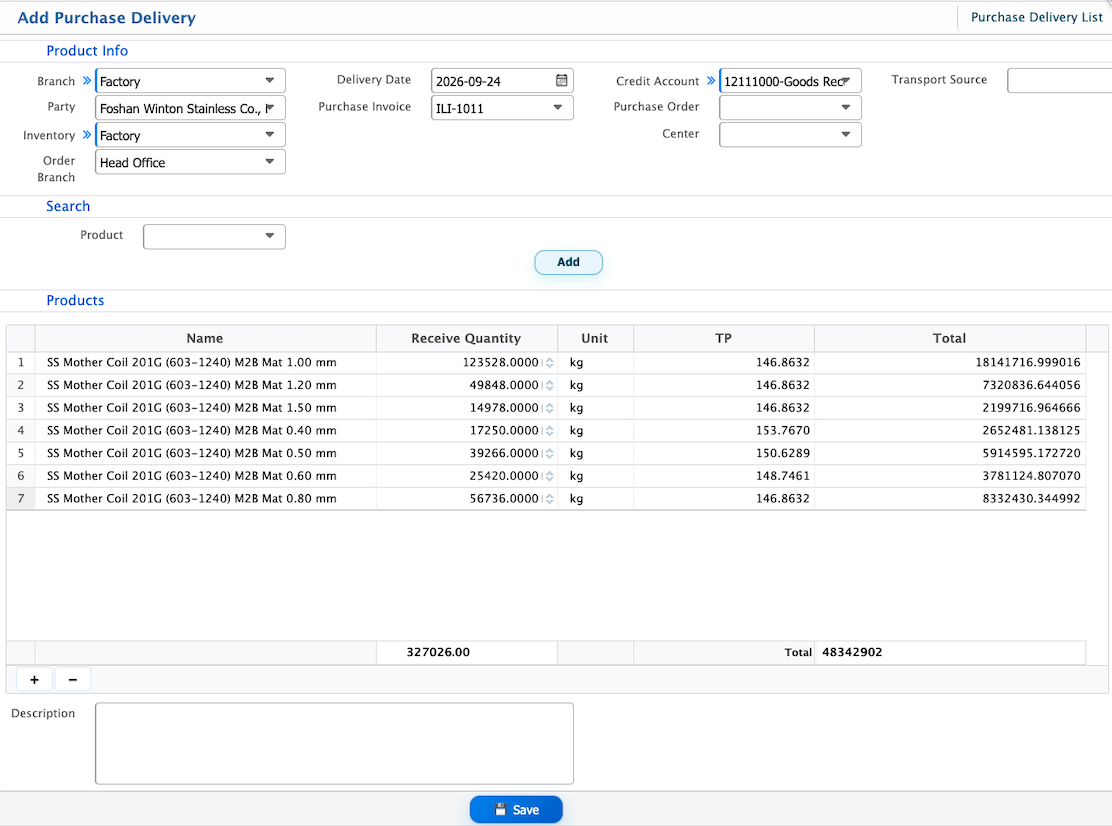Click the double-arrow icon beside Inventory
The height and width of the screenshot is (826, 1112).
[x=87, y=135]
